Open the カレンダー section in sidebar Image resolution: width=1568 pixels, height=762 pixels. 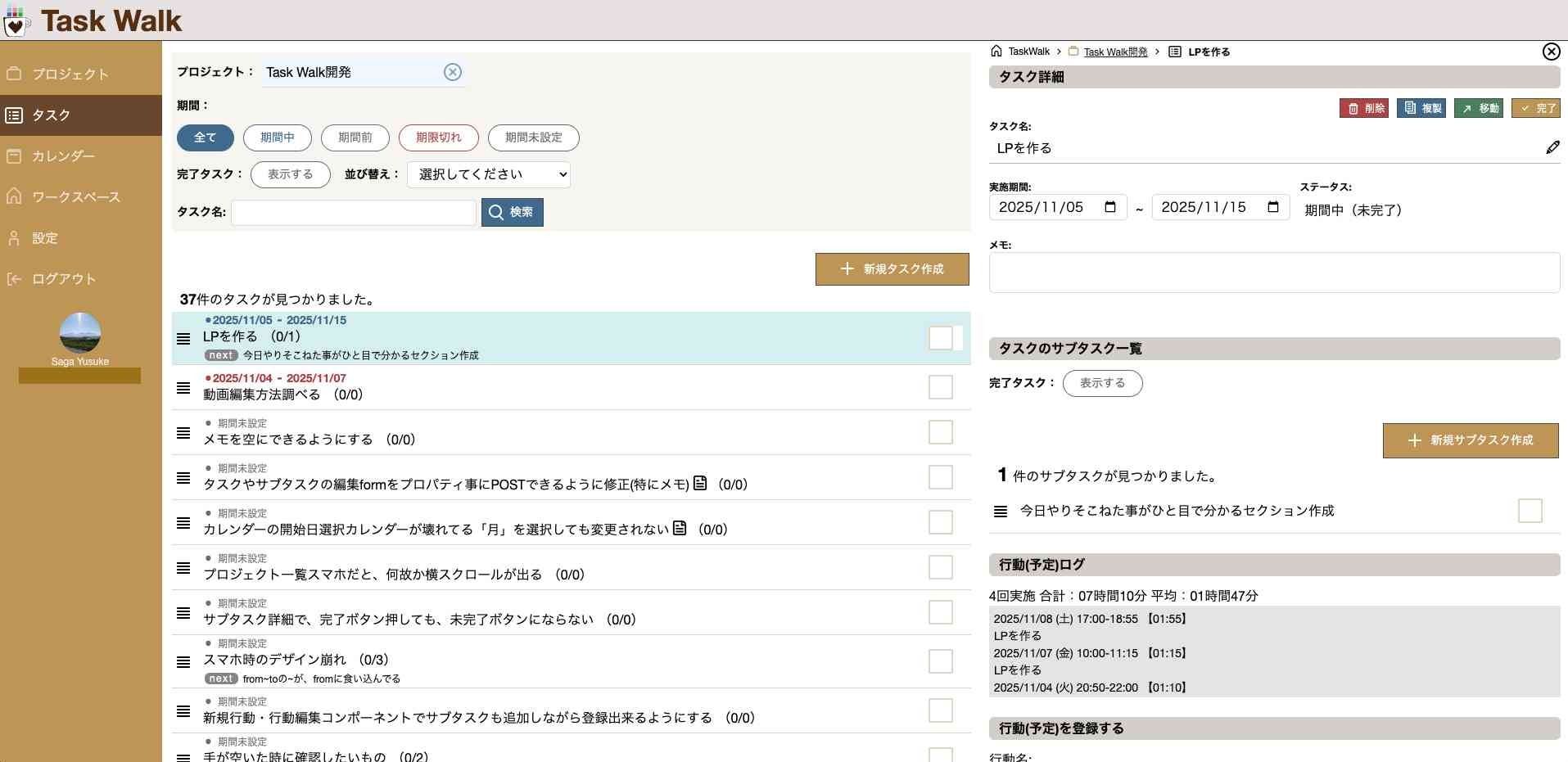[13, 156]
